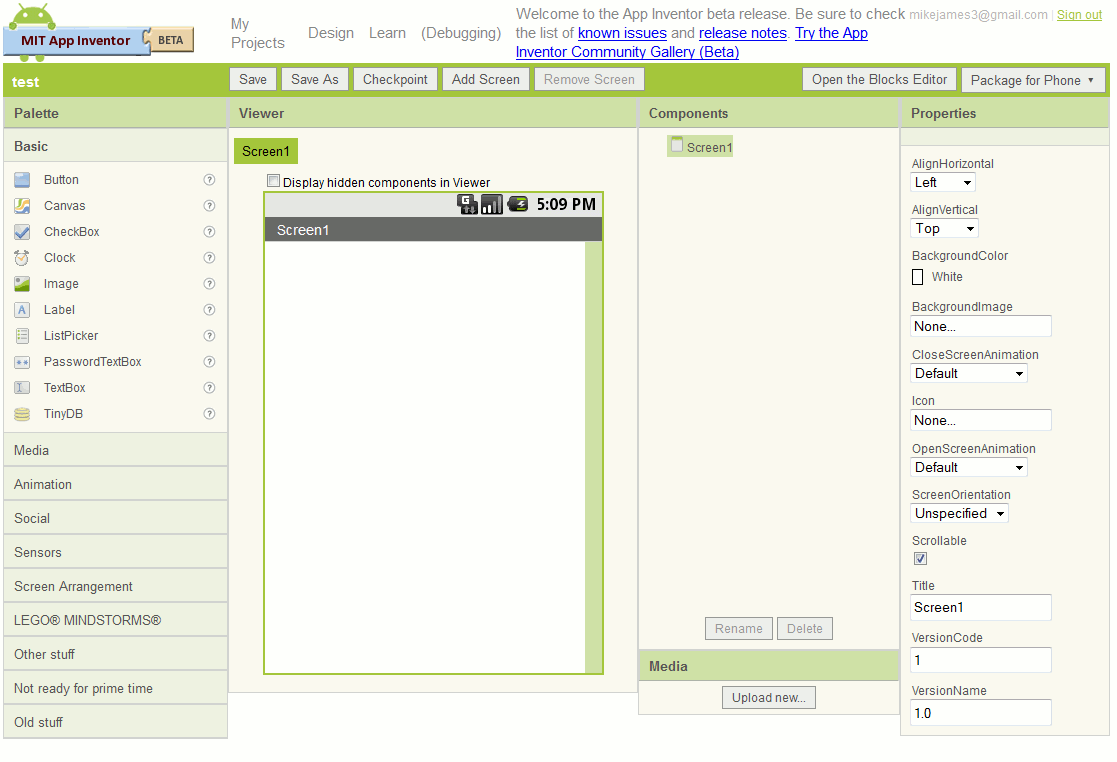Expand the Social palette section
Image resolution: width=1117 pixels, height=762 pixels.
click(x=115, y=518)
